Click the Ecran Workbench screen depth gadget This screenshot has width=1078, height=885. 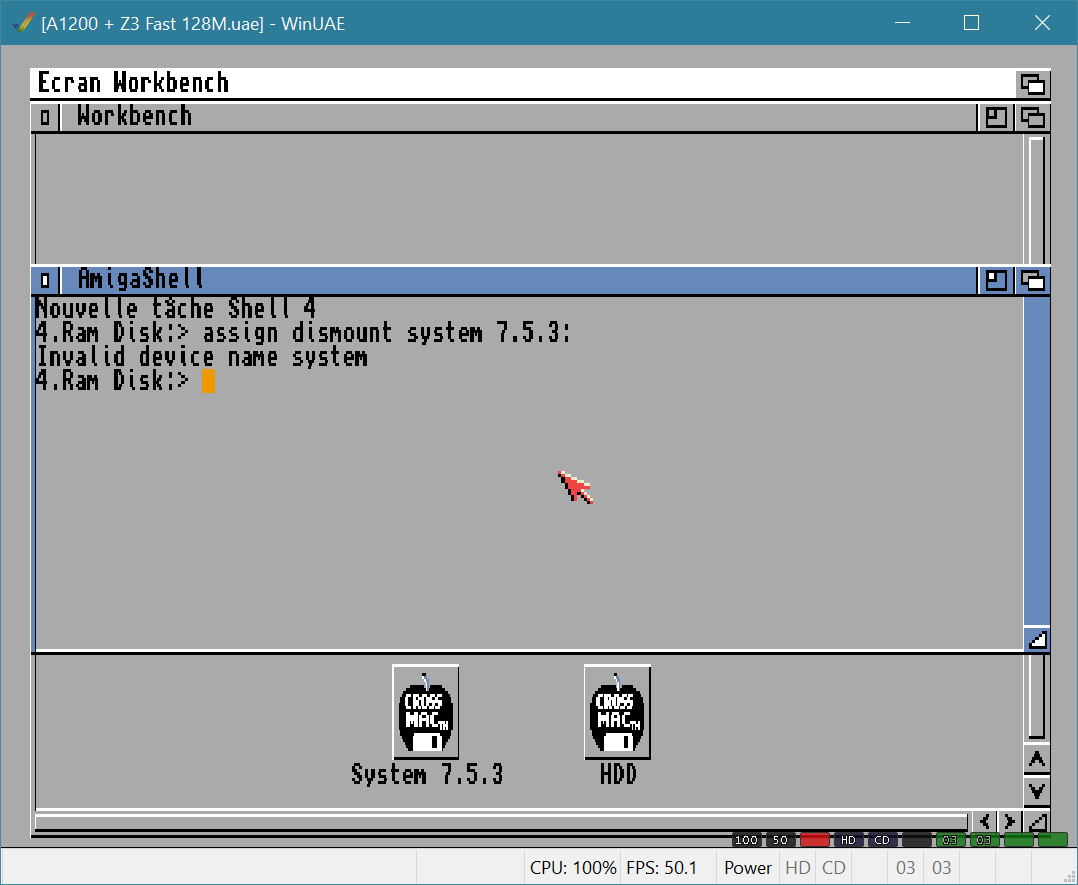point(1032,83)
